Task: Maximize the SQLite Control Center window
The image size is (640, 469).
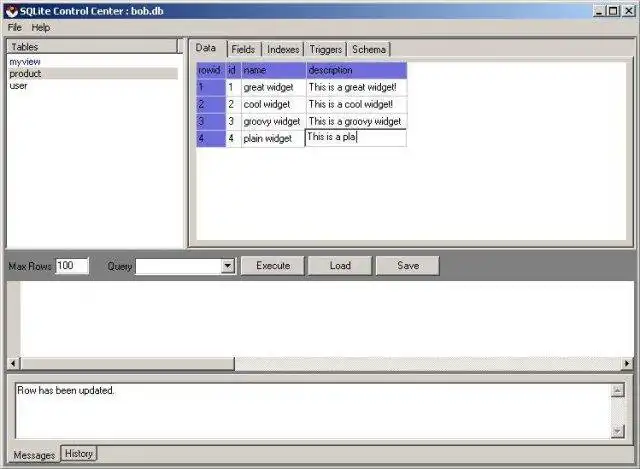Action: 613,11
